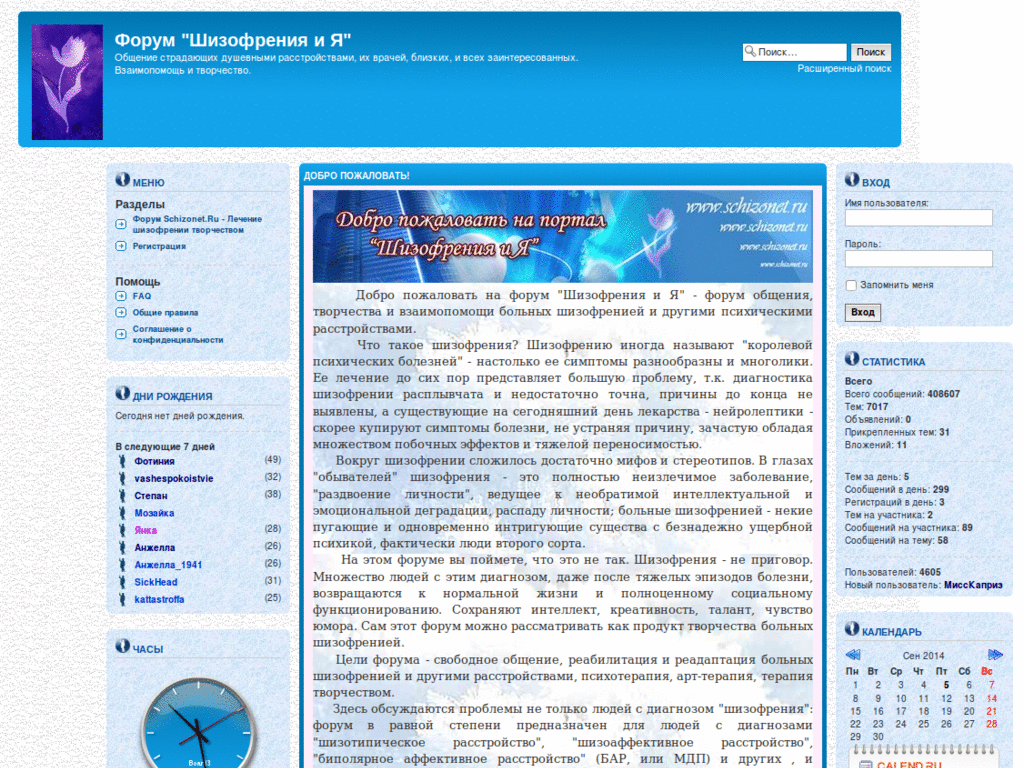Viewport: 1024px width, 768px height.
Task: Open the Регистрация menu link
Action: pyautogui.click(x=159, y=246)
